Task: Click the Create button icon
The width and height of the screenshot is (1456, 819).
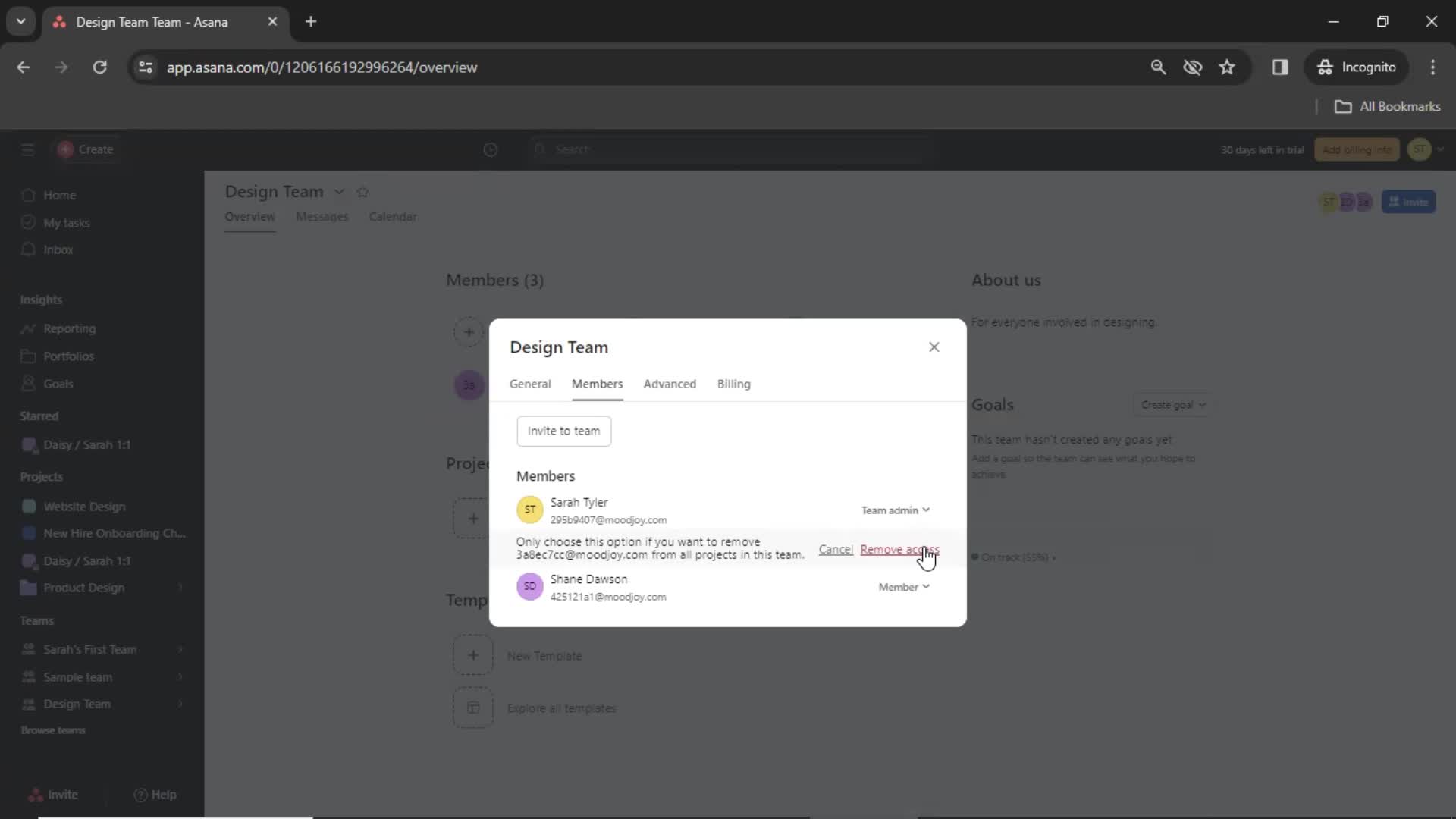Action: pyautogui.click(x=64, y=149)
